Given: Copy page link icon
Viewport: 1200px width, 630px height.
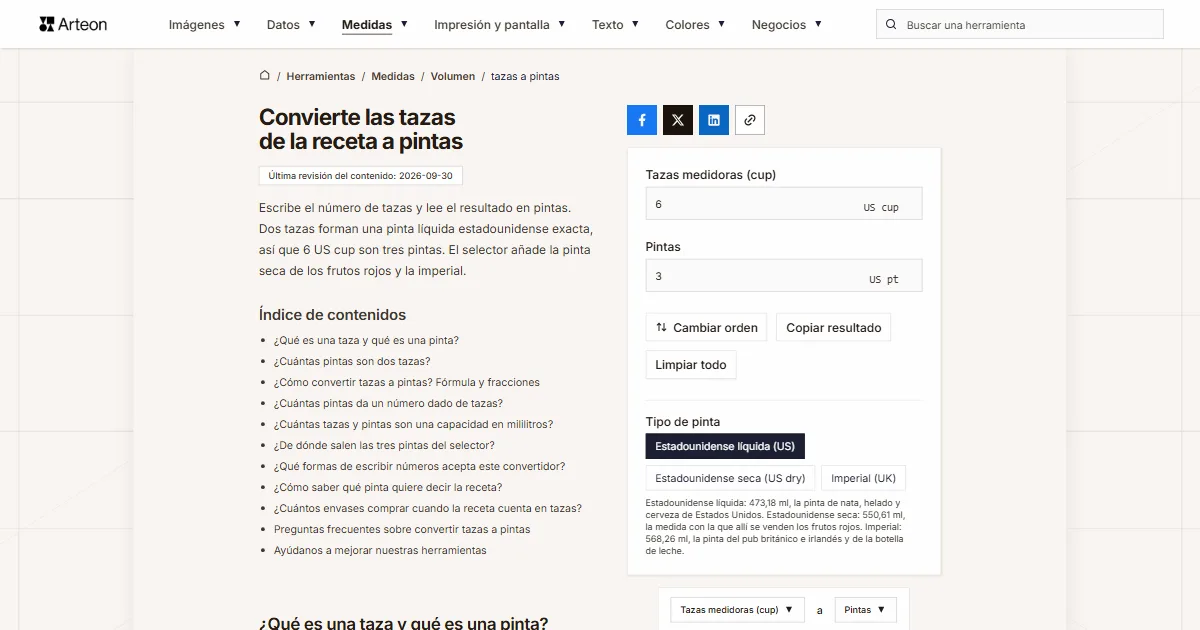Looking at the screenshot, I should 750,120.
